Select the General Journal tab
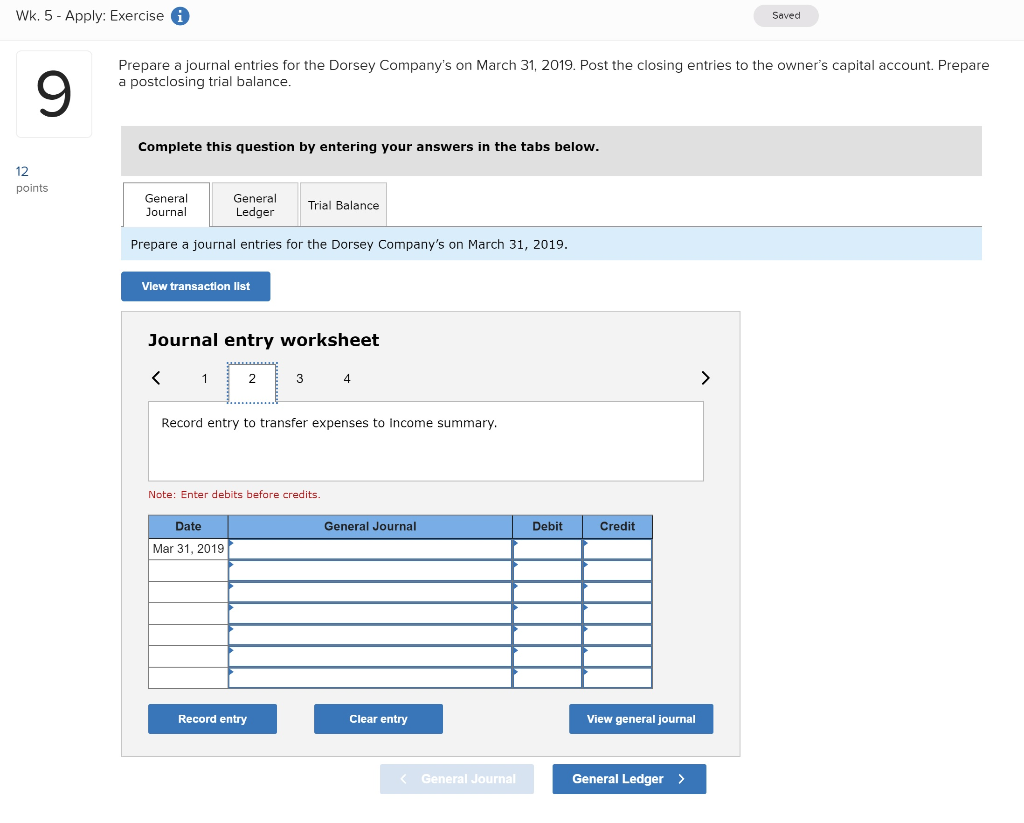The height and width of the screenshot is (823, 1024). (165, 204)
